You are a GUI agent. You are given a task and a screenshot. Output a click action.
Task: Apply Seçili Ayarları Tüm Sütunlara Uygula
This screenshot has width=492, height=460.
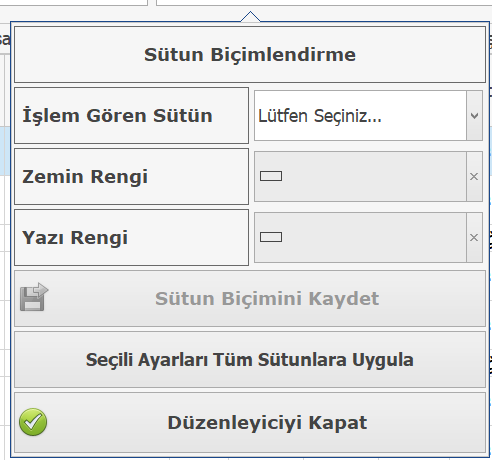[x=250, y=360]
